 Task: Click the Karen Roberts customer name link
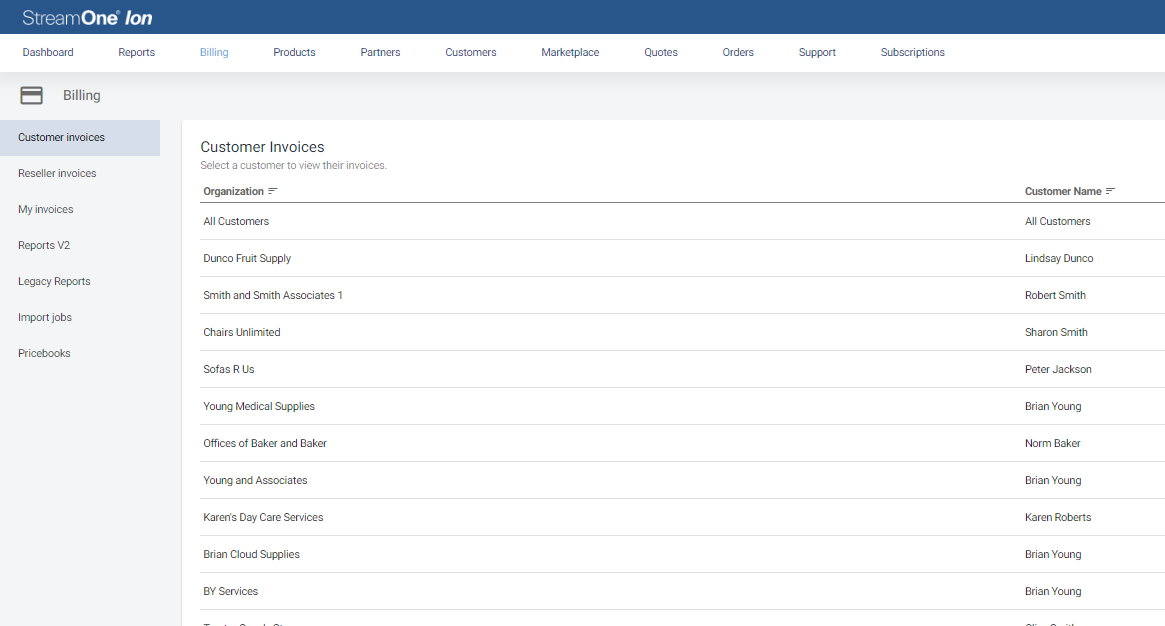[x=1058, y=517]
